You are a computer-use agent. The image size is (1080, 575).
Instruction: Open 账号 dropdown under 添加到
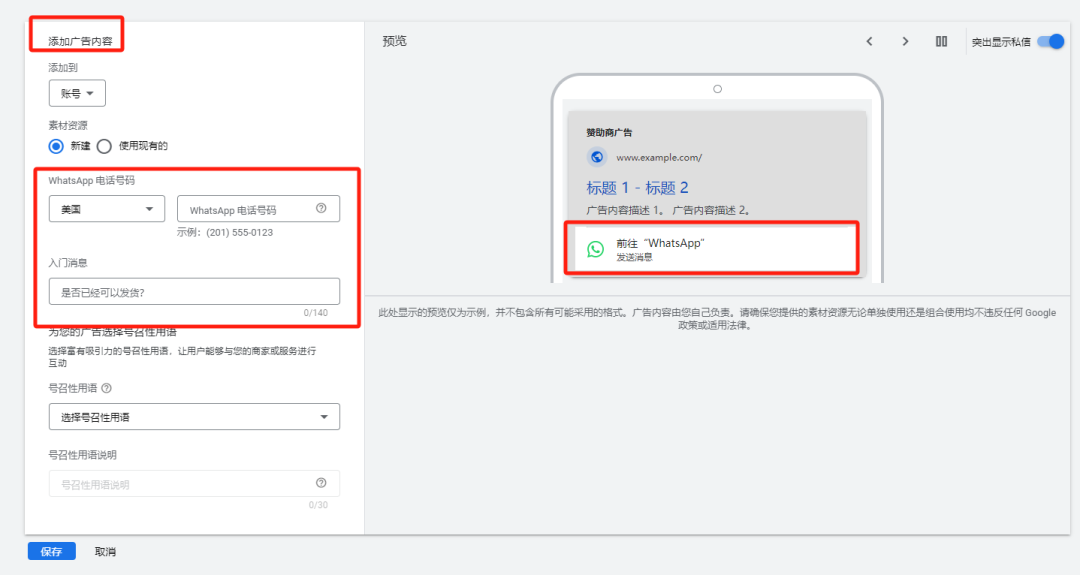(77, 94)
